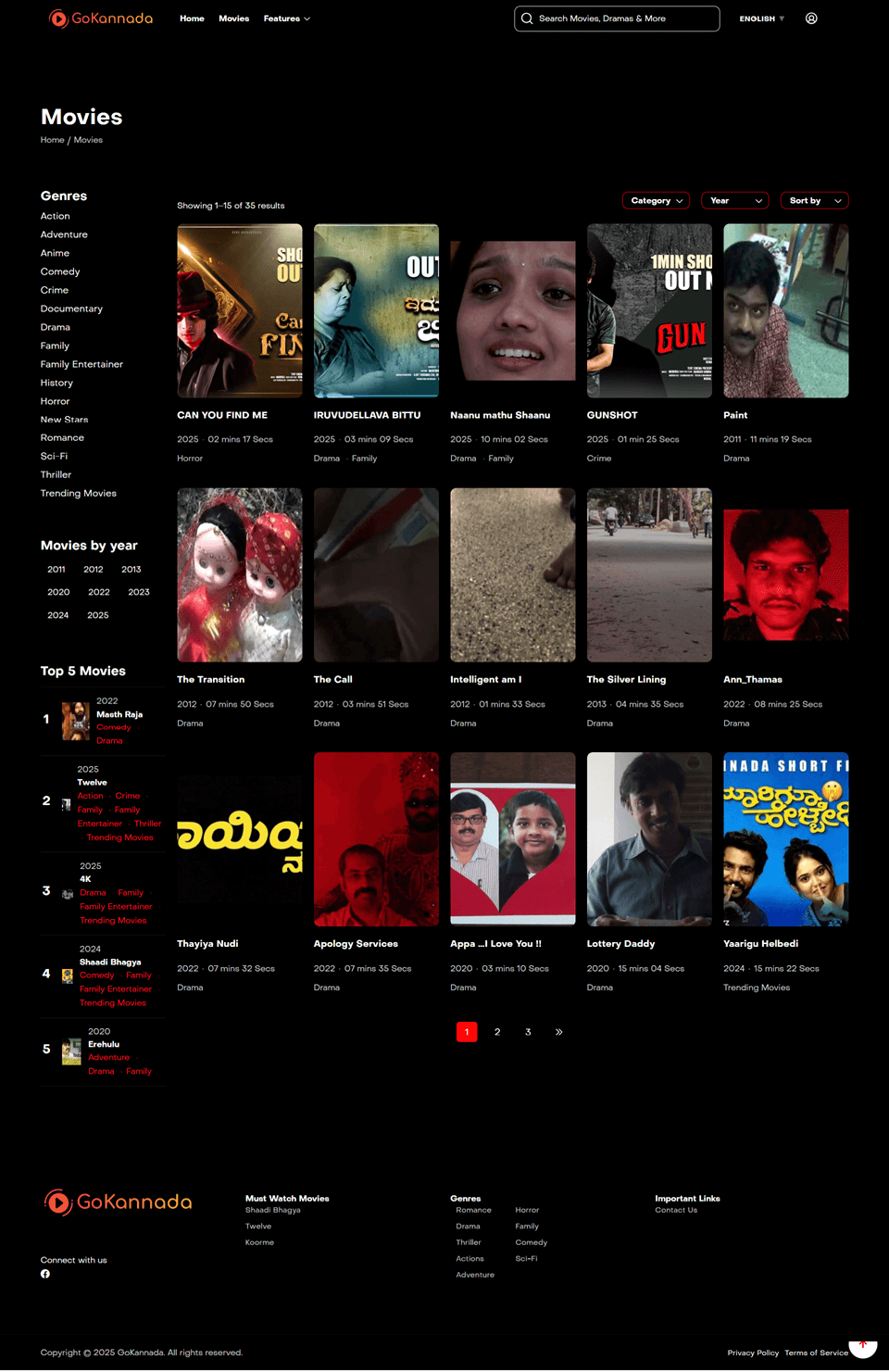Open the user account profile icon

[811, 19]
